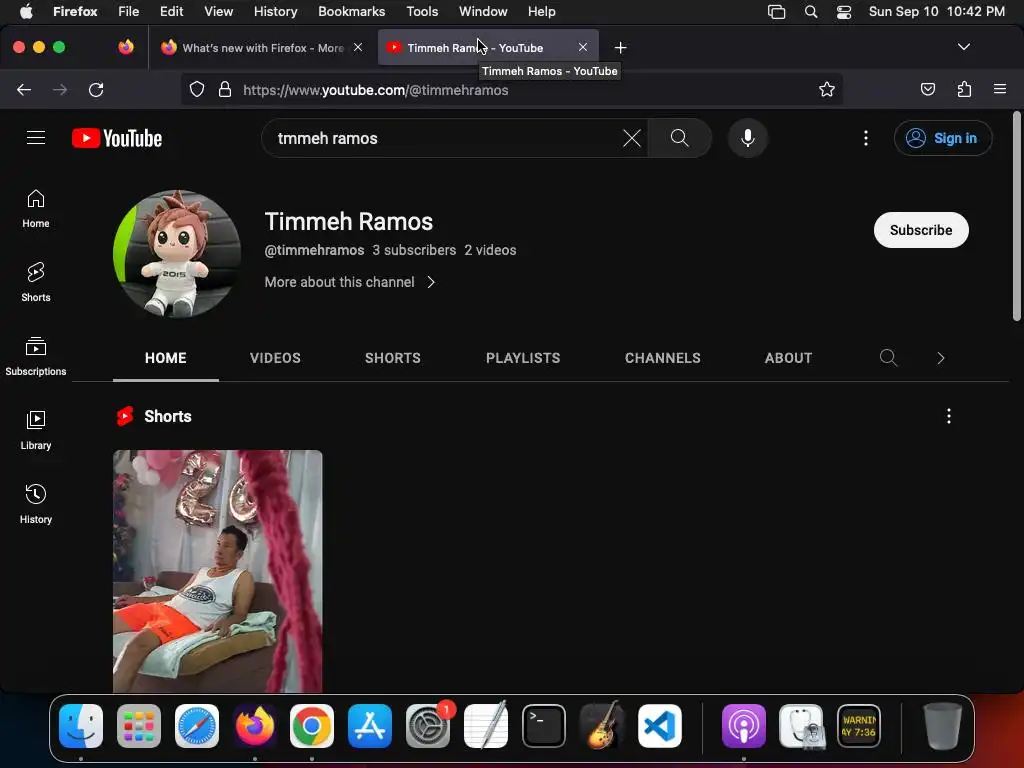Search within channel magnifier icon
Screen dimensions: 1024x768
pyautogui.click(x=888, y=358)
